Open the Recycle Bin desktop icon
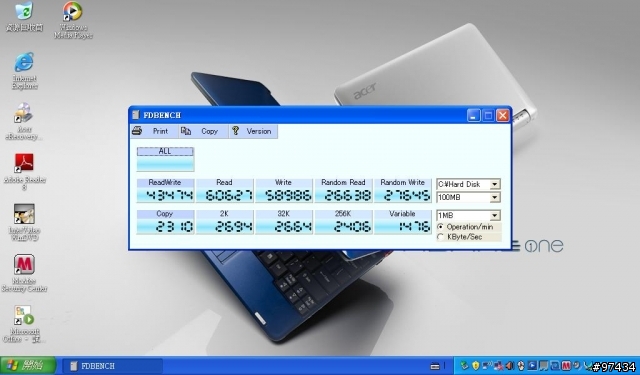 tap(24, 16)
